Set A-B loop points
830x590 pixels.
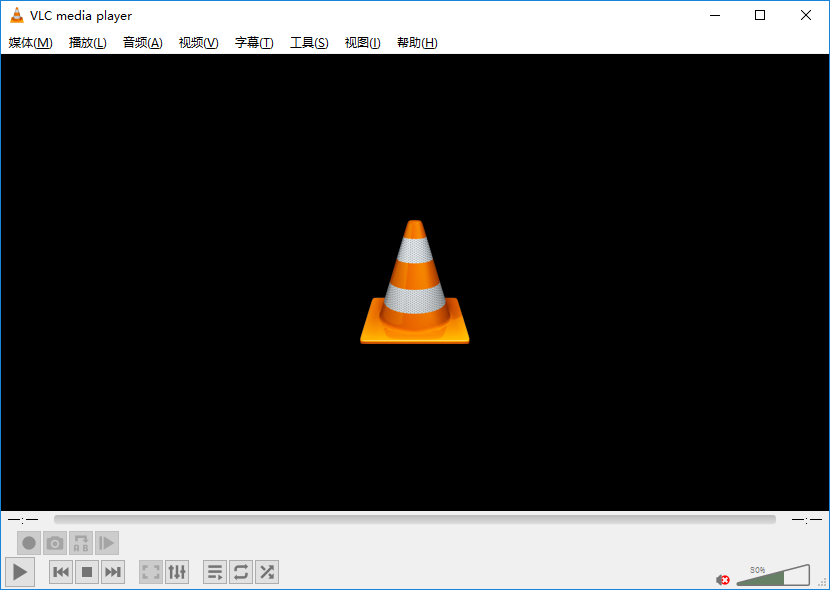[80, 543]
